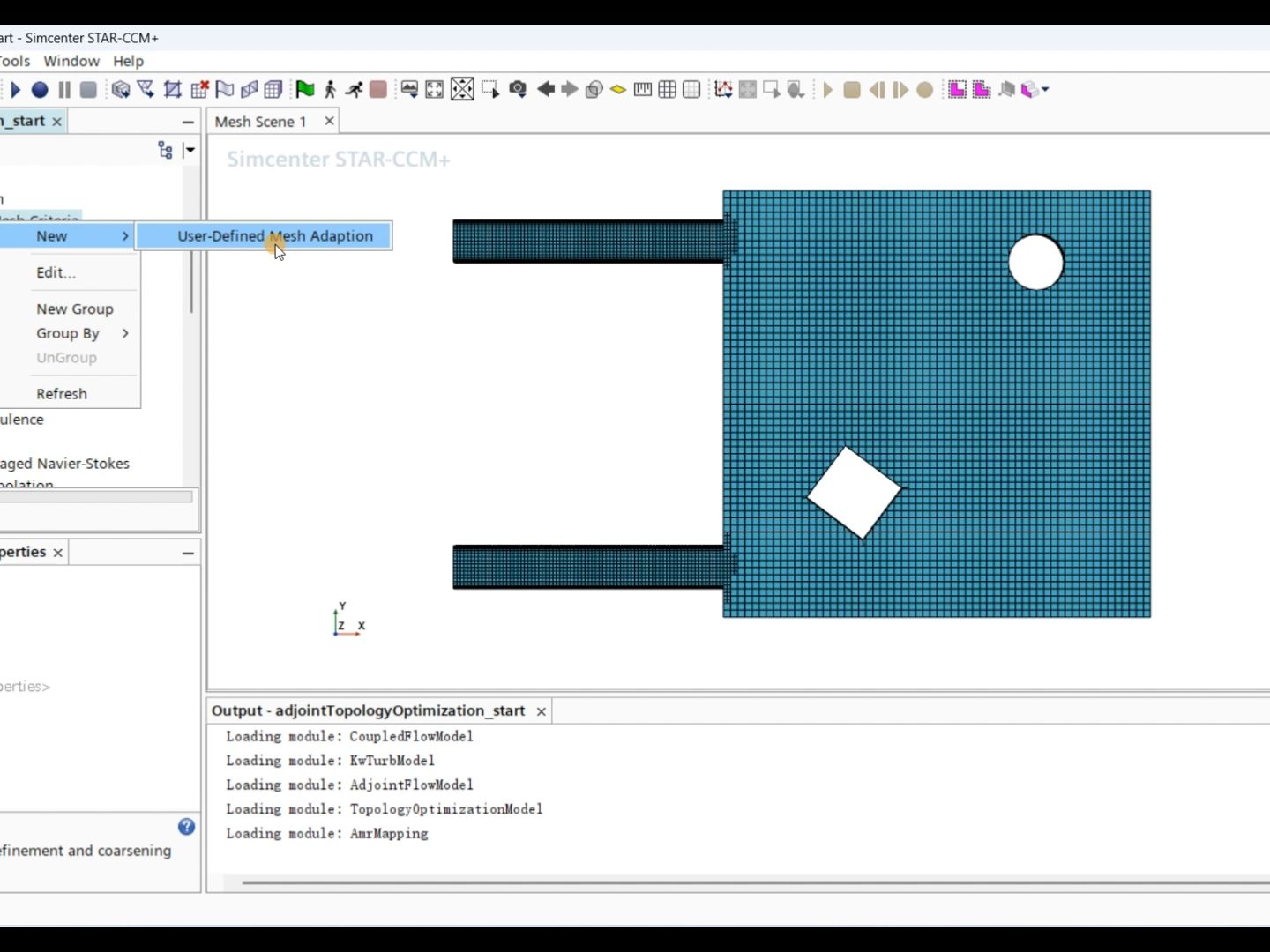Click the Generate Surface Mesh cube icon

point(121,89)
